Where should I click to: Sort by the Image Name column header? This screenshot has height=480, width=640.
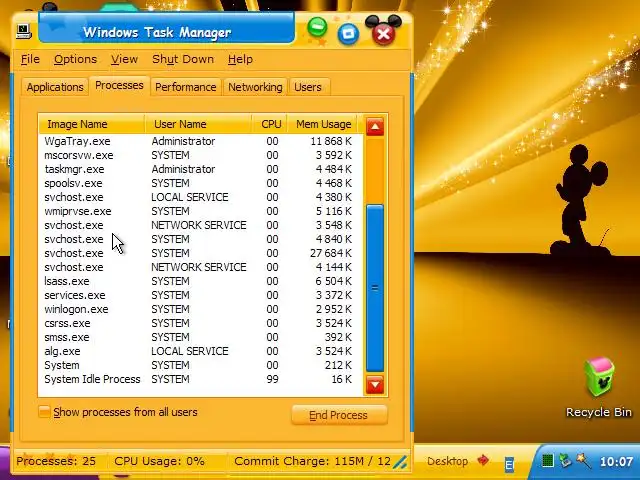(x=92, y=124)
